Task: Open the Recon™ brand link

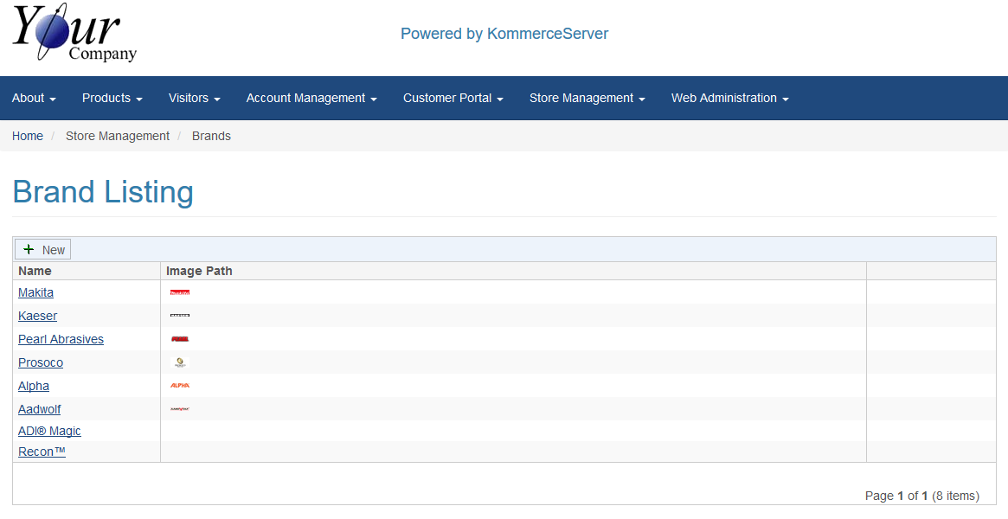Action: [42, 451]
